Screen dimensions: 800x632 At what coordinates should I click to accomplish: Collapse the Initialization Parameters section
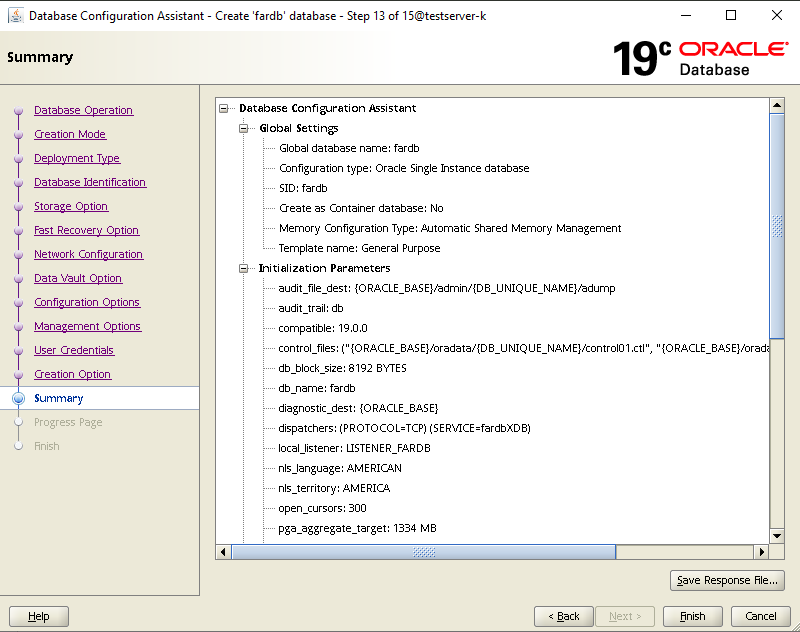[243, 268]
